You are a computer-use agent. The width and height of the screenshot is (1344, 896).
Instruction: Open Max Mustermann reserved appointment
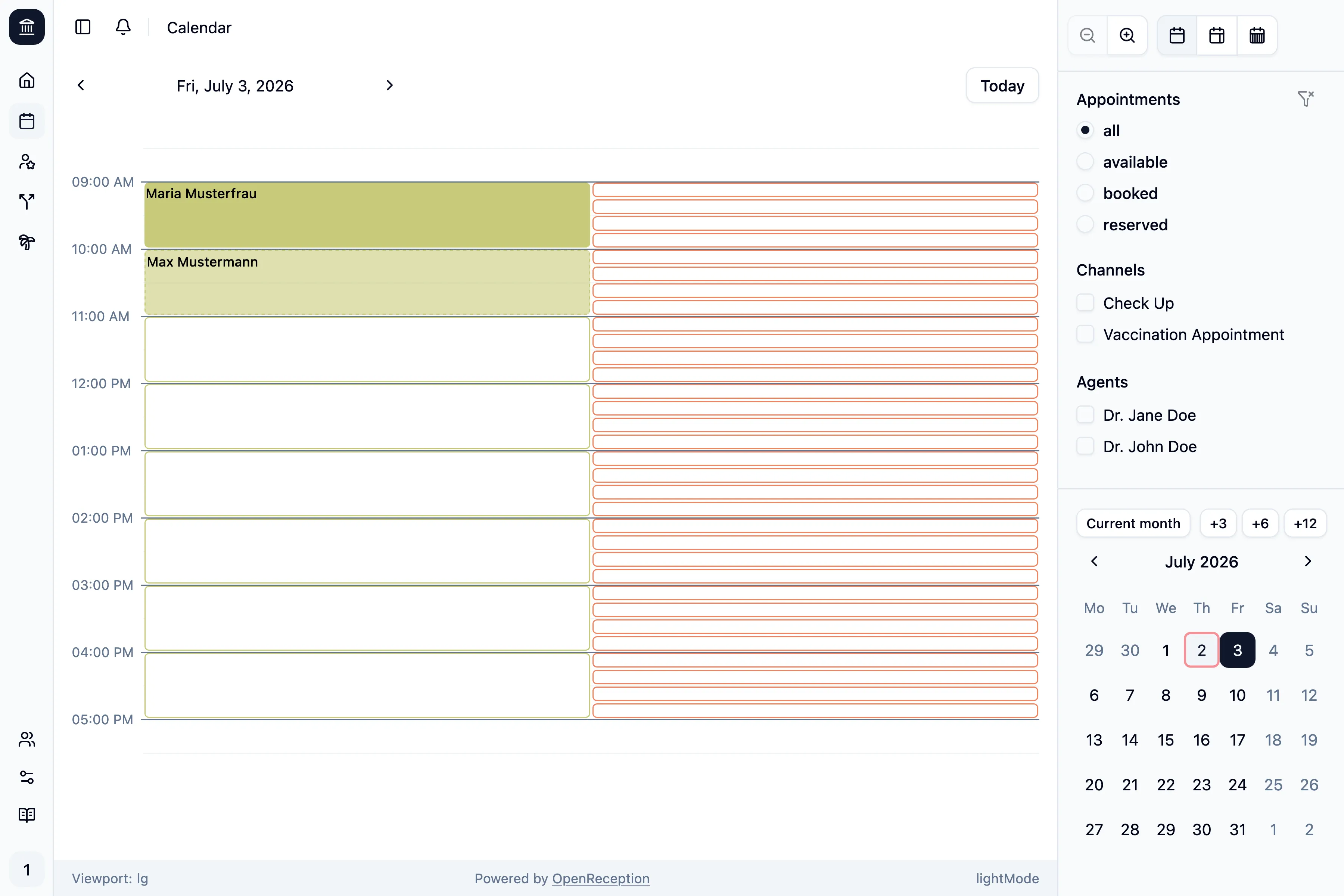click(x=367, y=282)
